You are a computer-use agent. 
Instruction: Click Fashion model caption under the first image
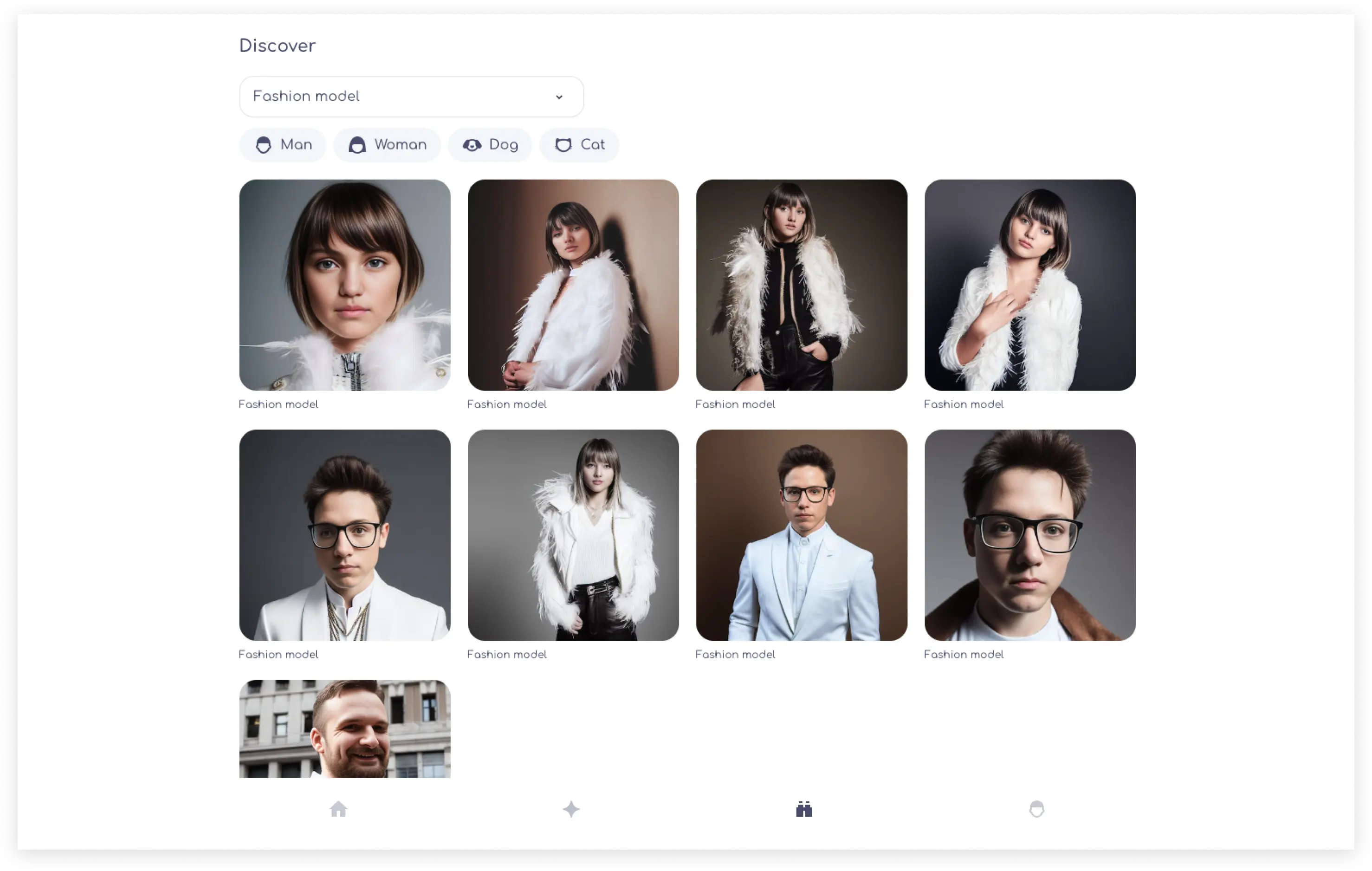[x=278, y=404]
